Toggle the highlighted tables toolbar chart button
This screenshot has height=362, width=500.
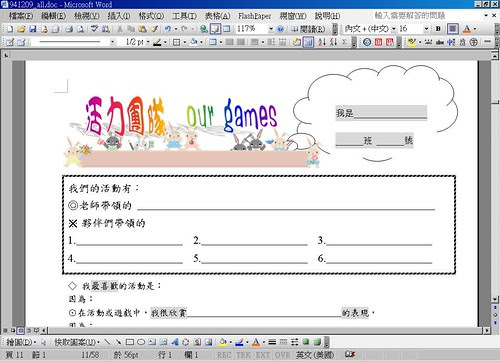click(308, 42)
